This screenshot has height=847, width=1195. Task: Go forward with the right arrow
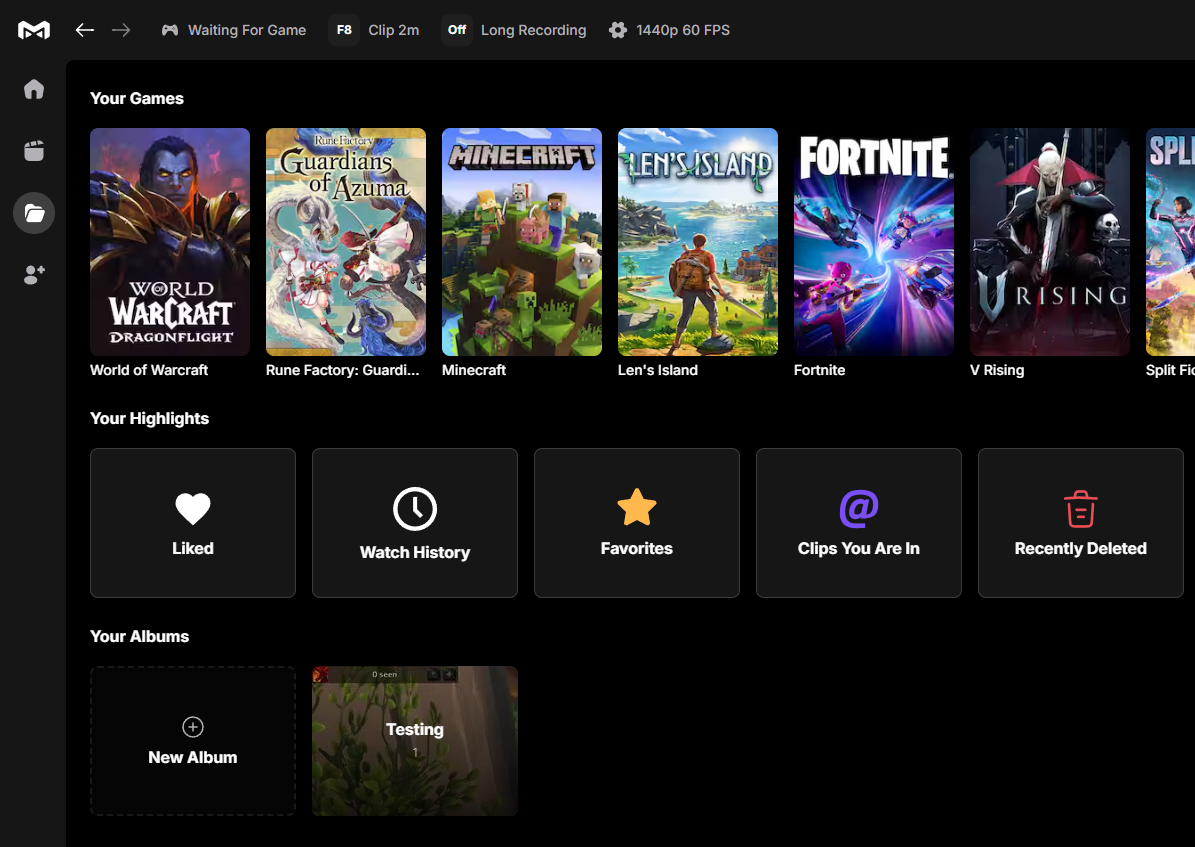[121, 30]
